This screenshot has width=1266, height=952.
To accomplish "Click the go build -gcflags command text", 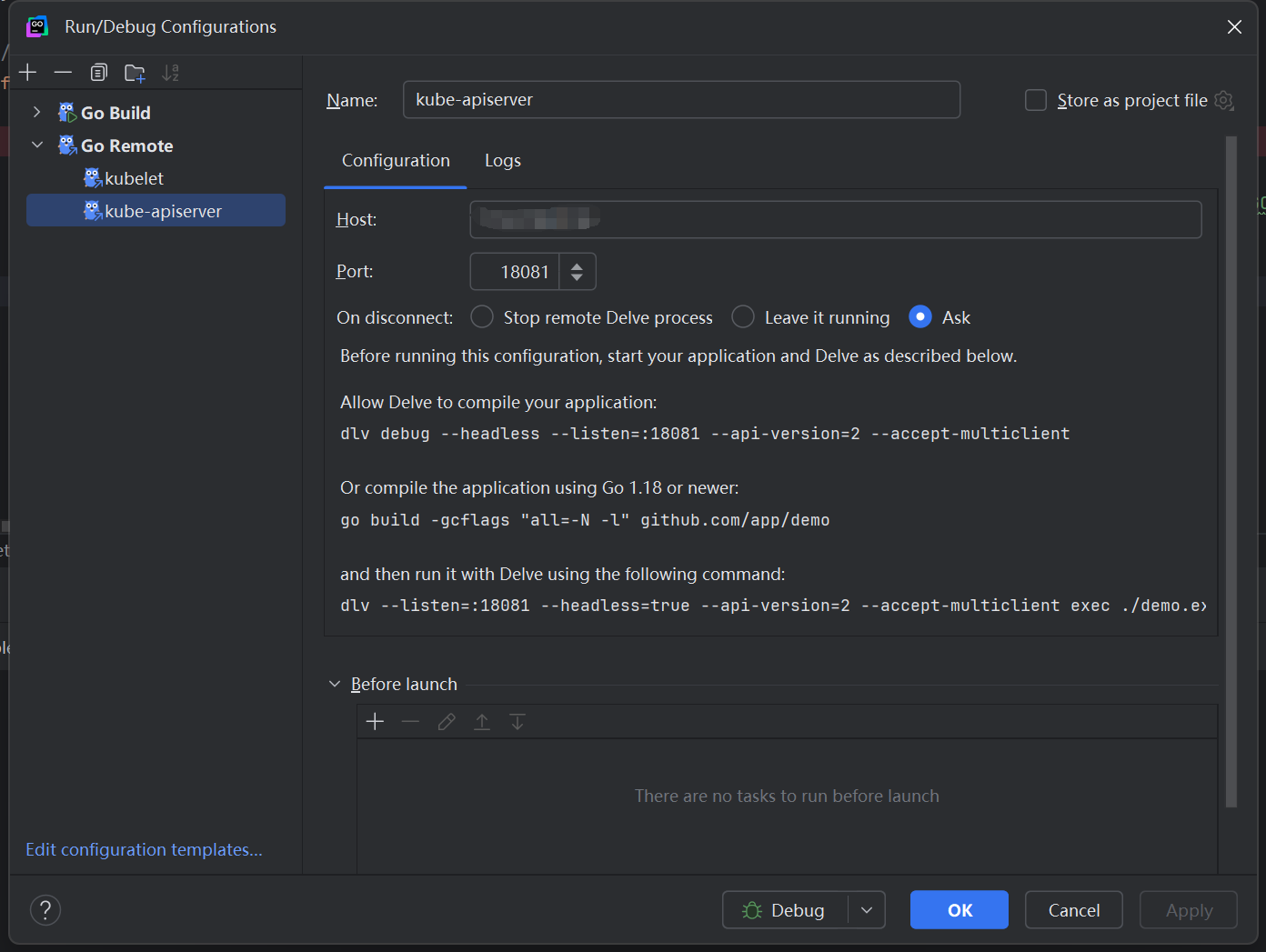I will tap(585, 520).
